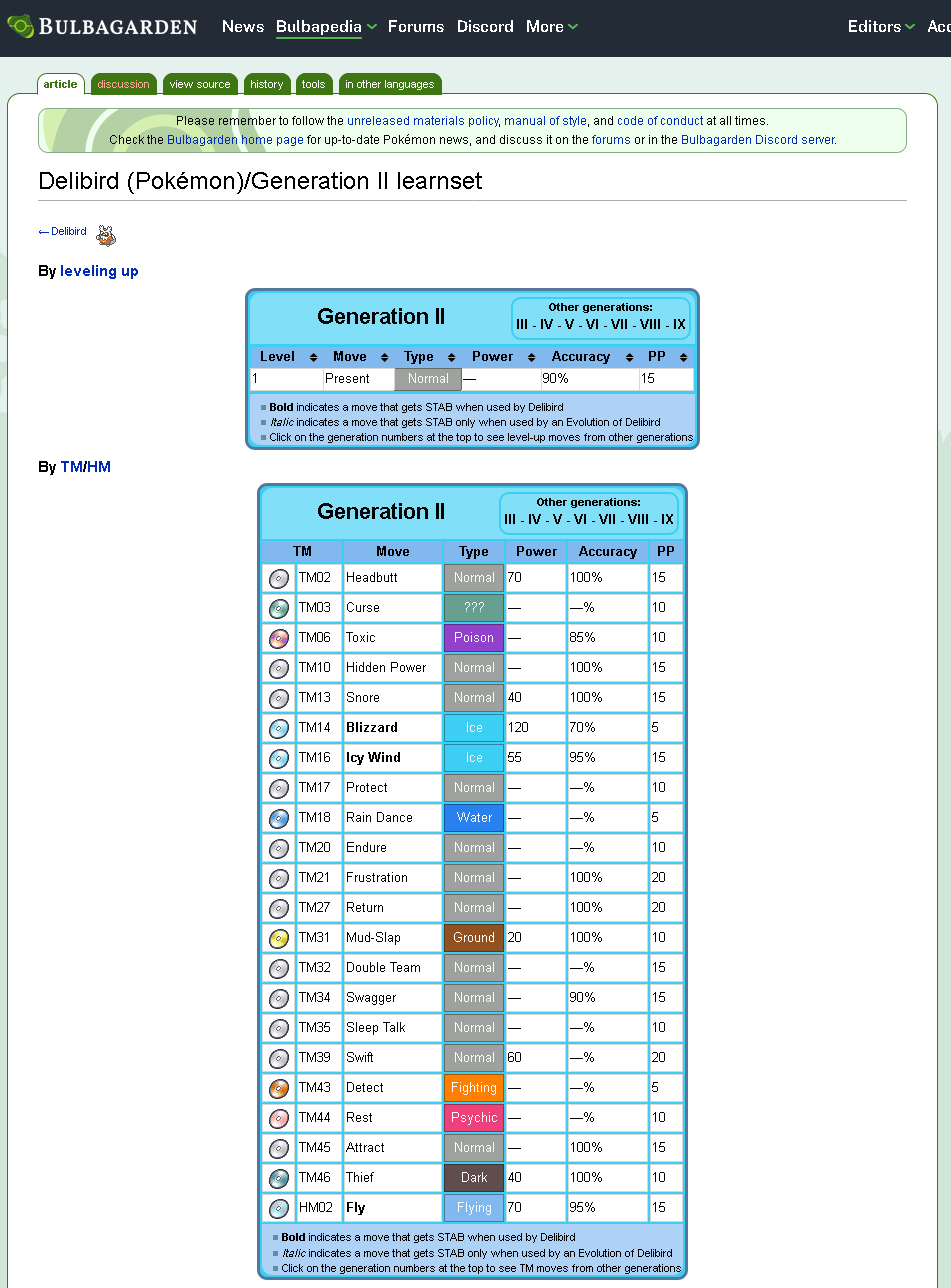951x1288 pixels.
Task: Open the Blizzard move link
Action: [372, 728]
